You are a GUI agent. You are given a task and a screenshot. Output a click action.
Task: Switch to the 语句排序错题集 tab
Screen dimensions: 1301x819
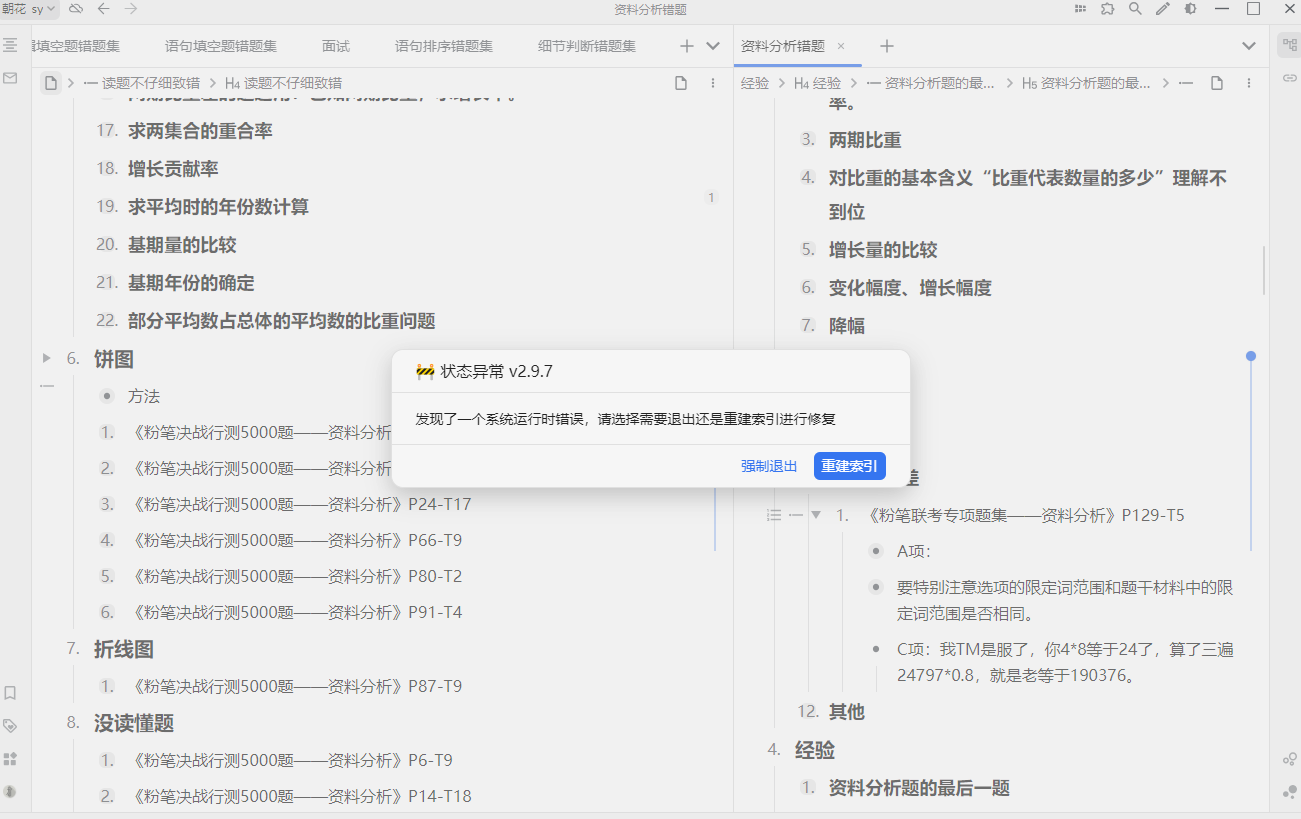pos(444,46)
